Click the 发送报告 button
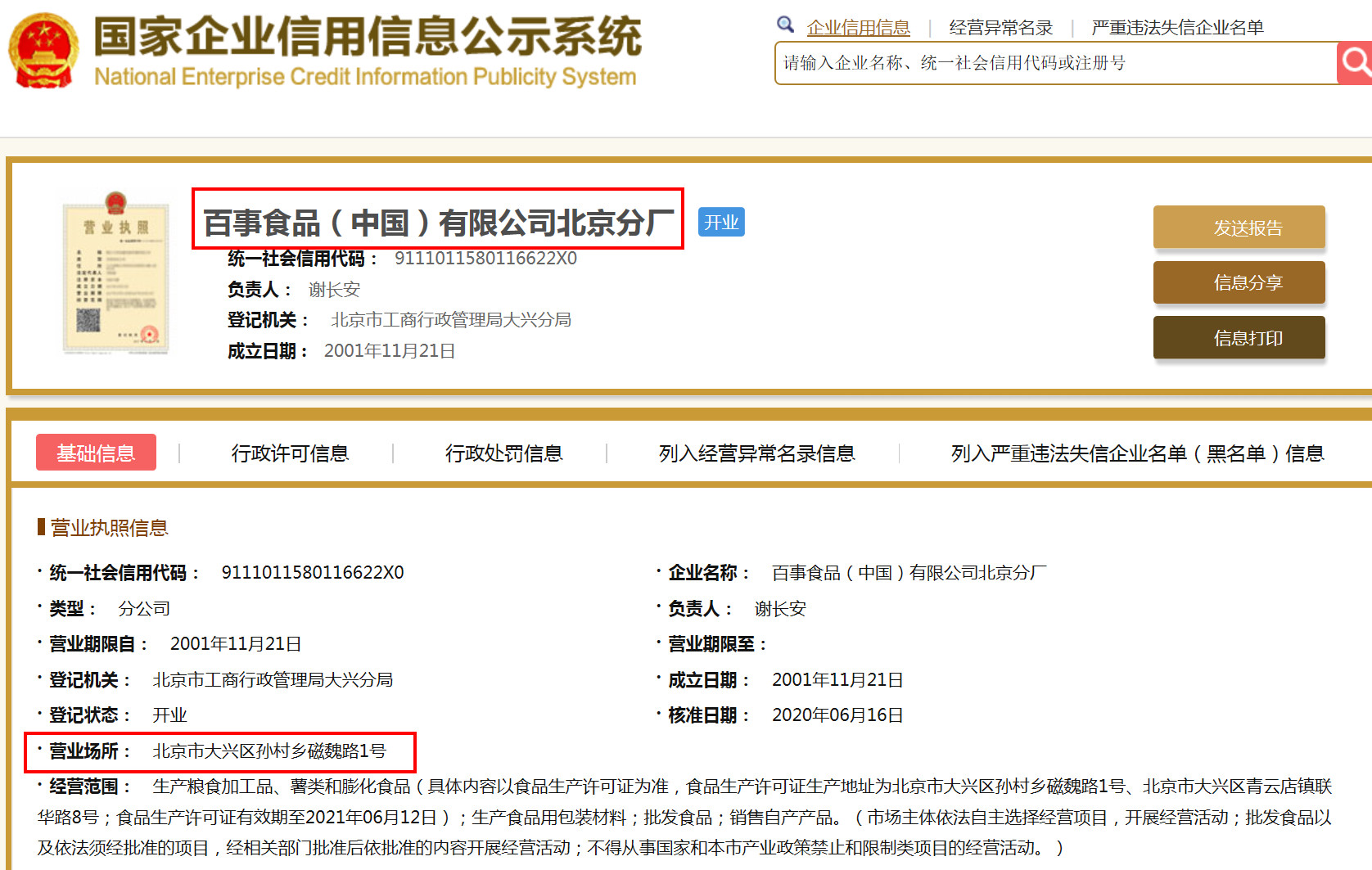This screenshot has height=870, width=1372. click(x=1239, y=228)
